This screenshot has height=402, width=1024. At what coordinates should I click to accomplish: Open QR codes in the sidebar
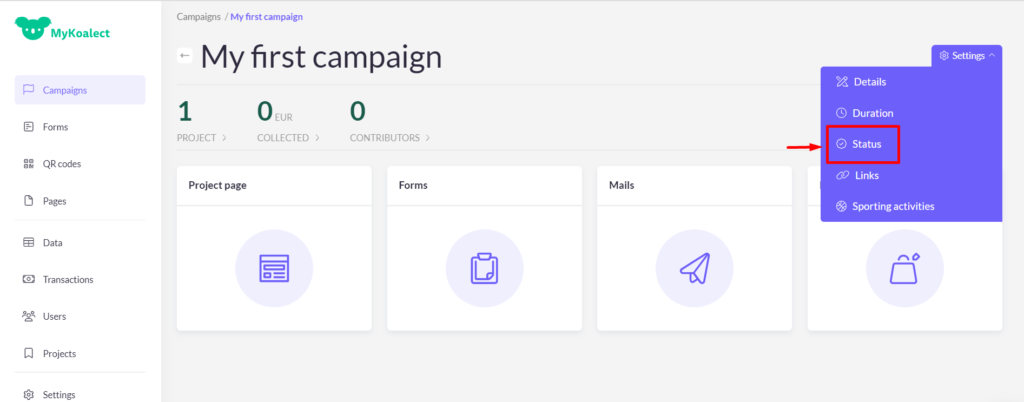click(x=61, y=164)
